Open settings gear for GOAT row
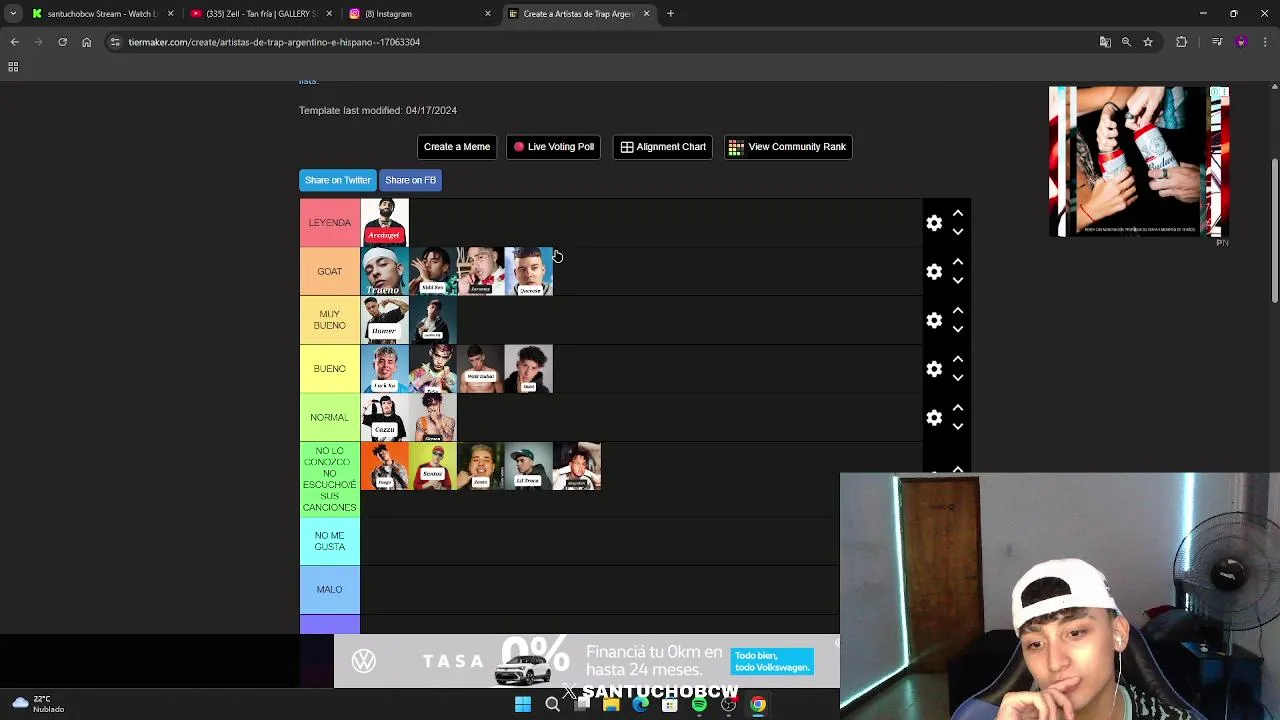1280x720 pixels. (x=934, y=272)
